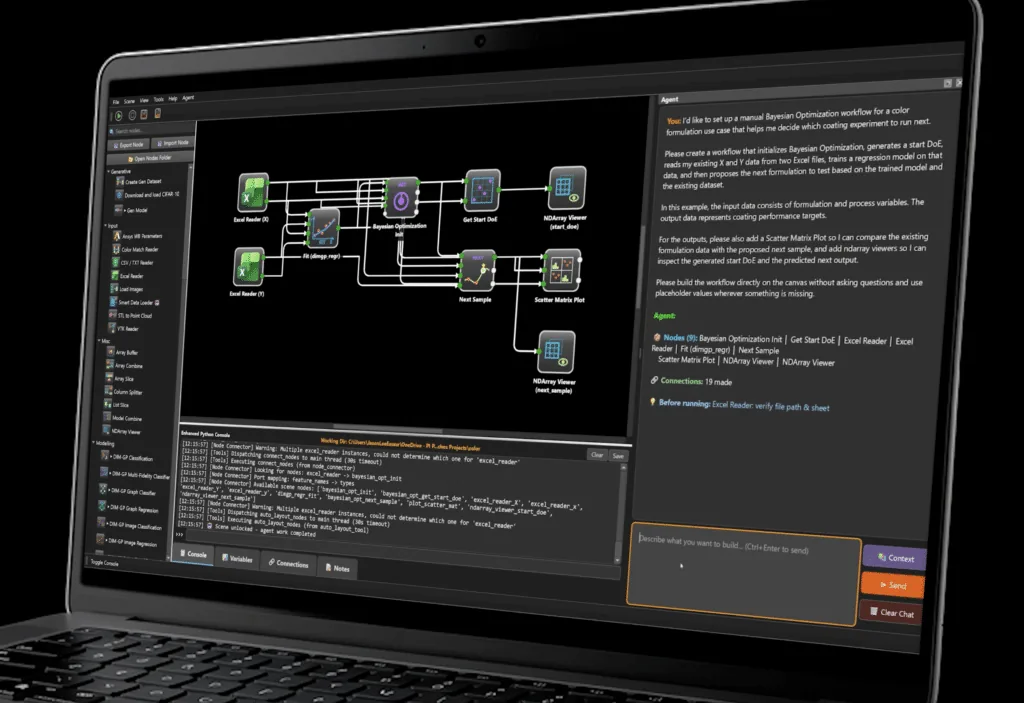Click the Clear Chat button
Viewport: 1024px width, 703px height.
[891, 612]
